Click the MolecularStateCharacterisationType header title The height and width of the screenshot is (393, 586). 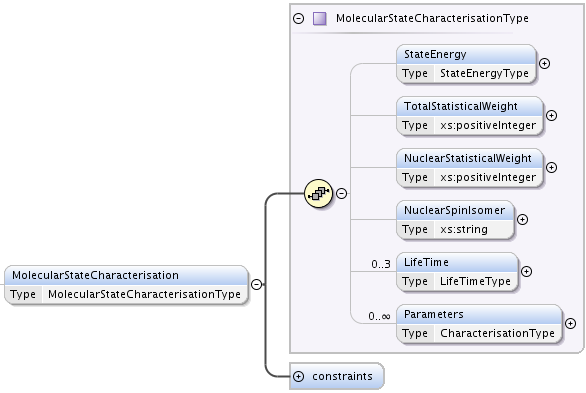pos(432,18)
